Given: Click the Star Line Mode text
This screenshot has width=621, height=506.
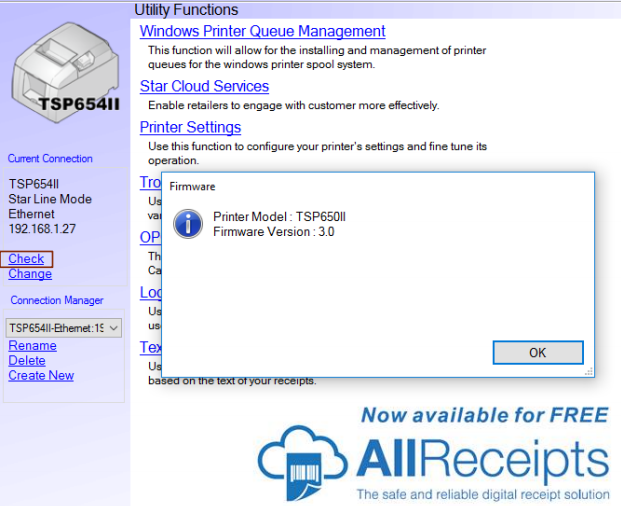Looking at the screenshot, I should point(50,199).
